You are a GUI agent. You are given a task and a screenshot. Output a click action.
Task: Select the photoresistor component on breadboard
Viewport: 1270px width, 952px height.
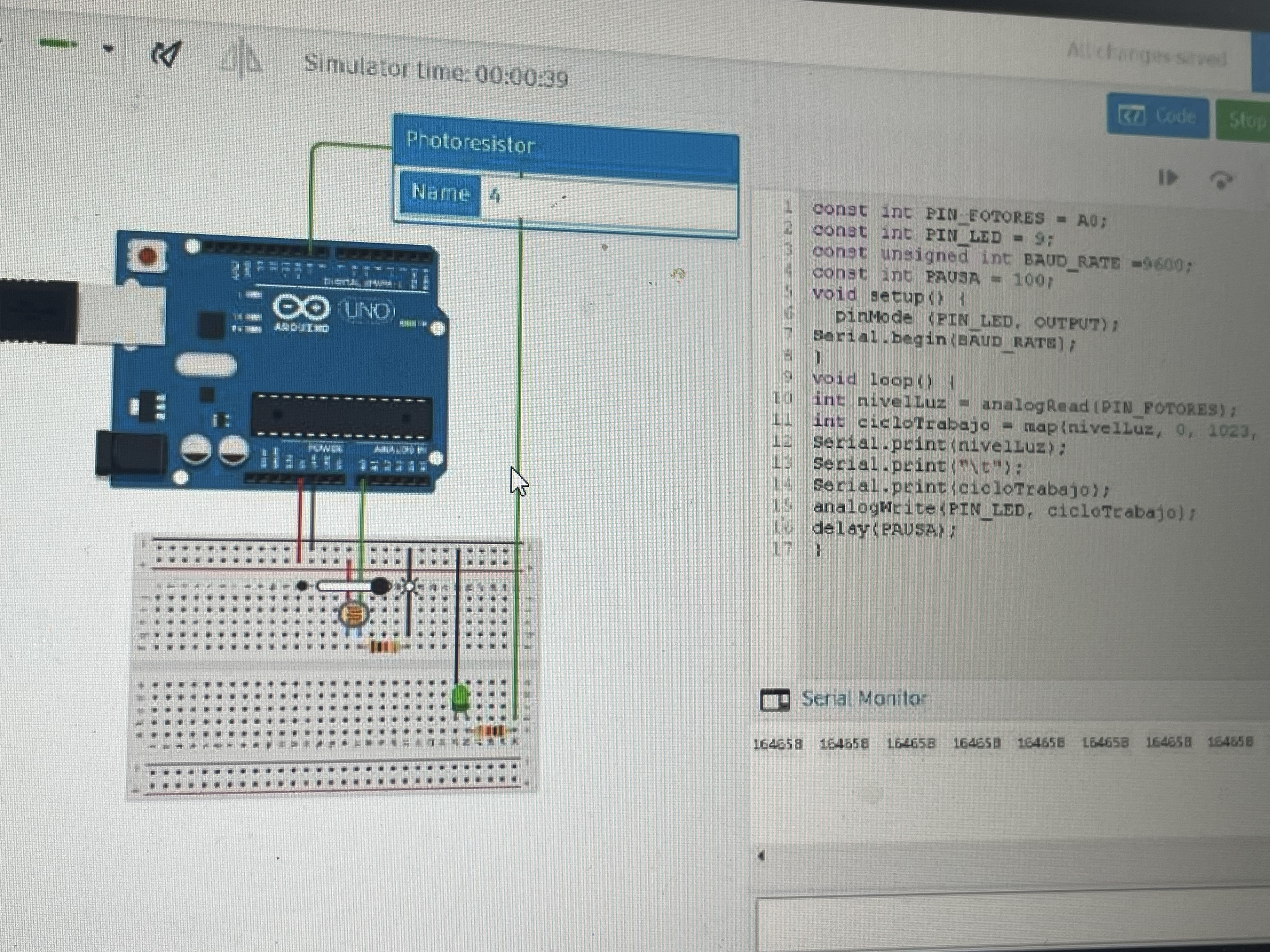[x=354, y=615]
